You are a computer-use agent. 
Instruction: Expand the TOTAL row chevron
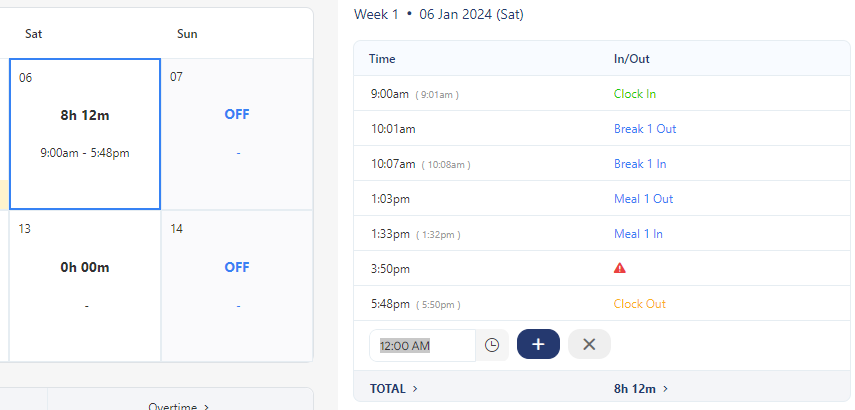click(415, 389)
